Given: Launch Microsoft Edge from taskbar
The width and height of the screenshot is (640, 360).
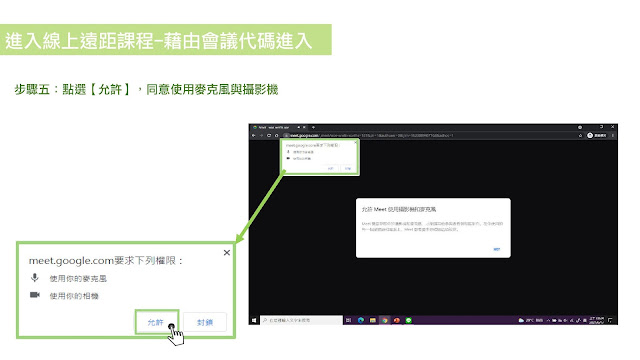Looking at the screenshot, I should (361, 320).
